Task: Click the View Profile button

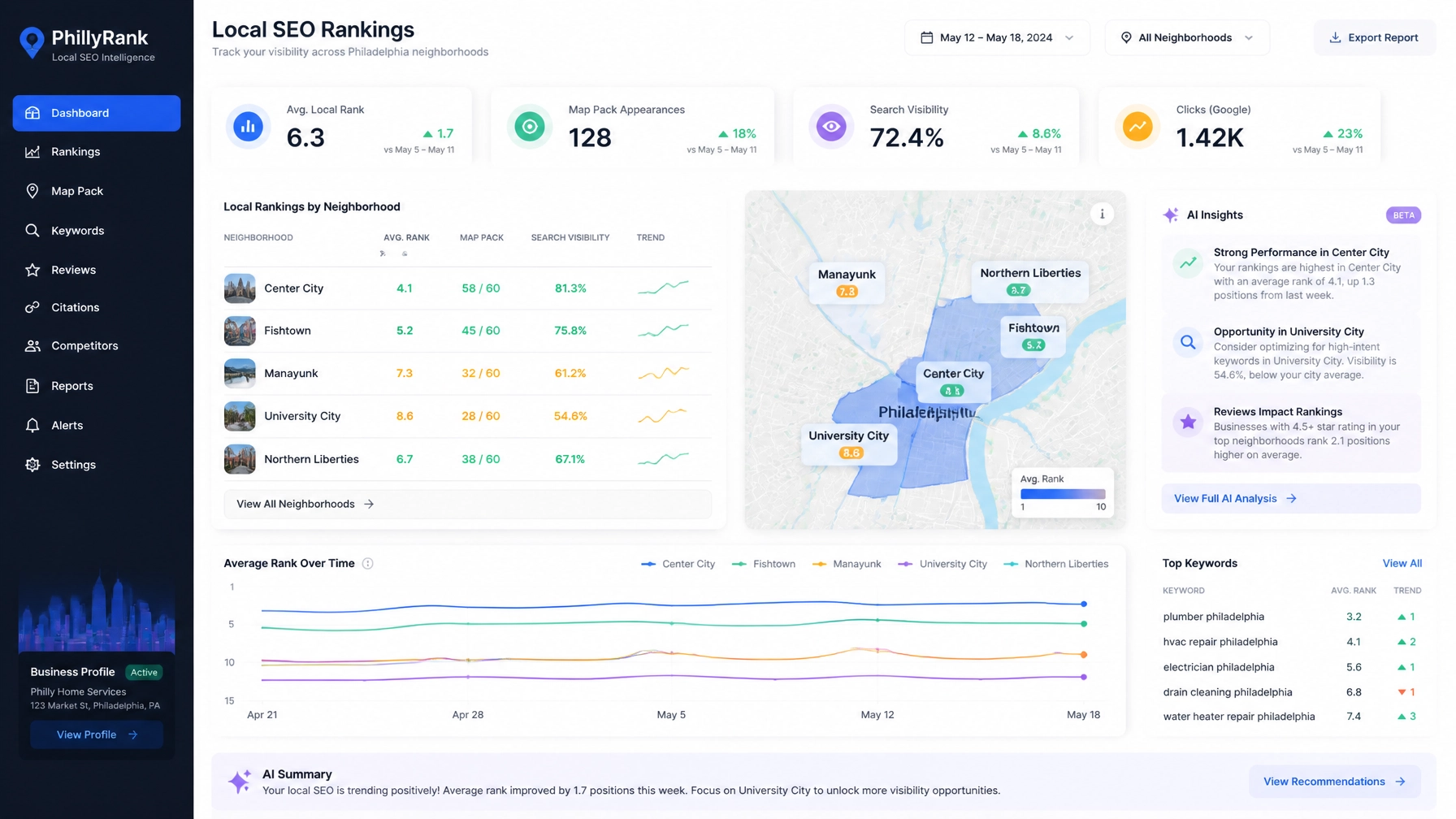Action: tap(97, 734)
